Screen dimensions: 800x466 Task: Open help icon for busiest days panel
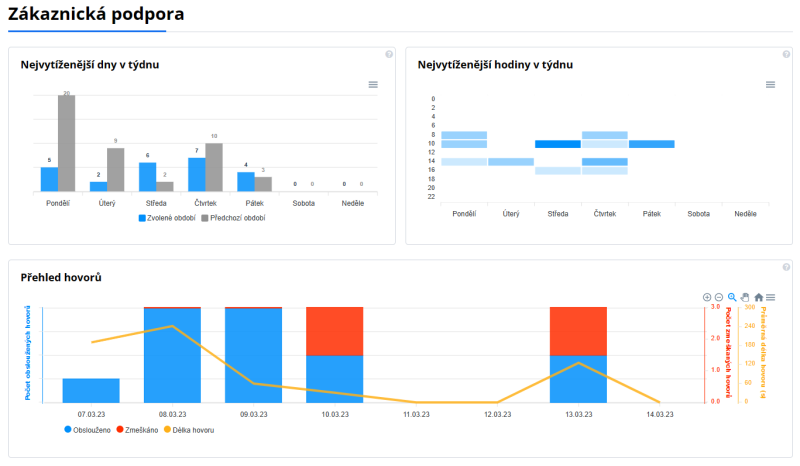coord(389,54)
